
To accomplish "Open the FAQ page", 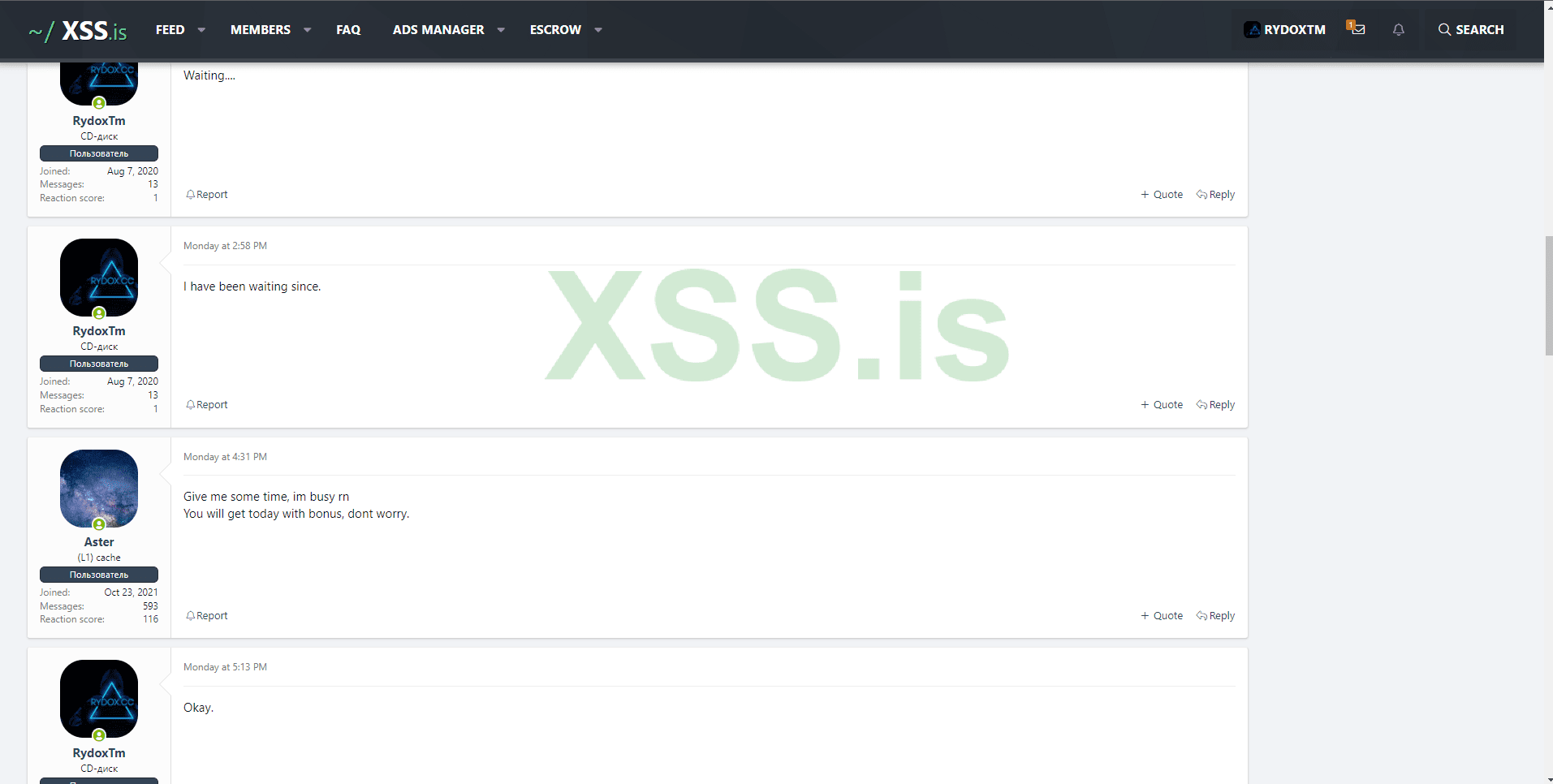I will click(x=348, y=29).
